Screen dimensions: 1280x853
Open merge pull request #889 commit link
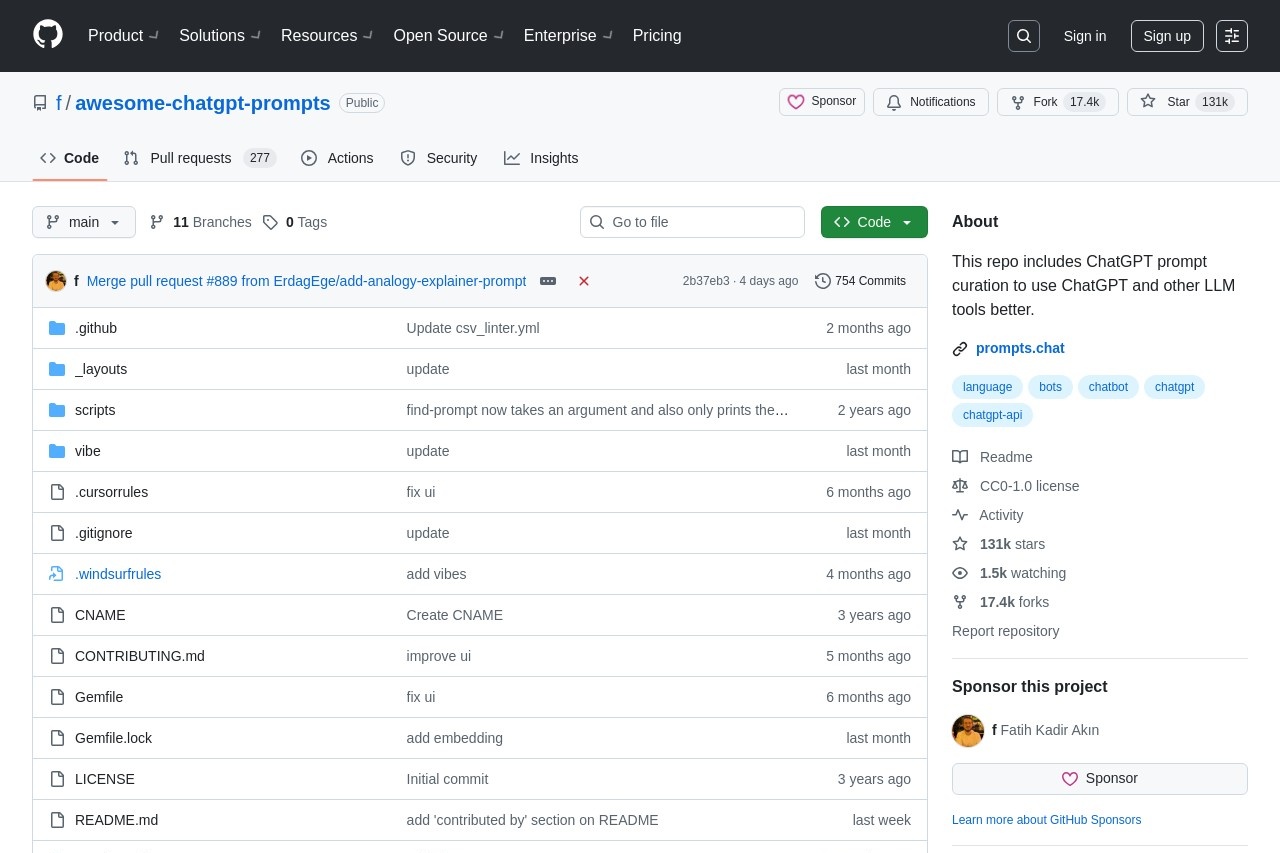pyautogui.click(x=306, y=281)
